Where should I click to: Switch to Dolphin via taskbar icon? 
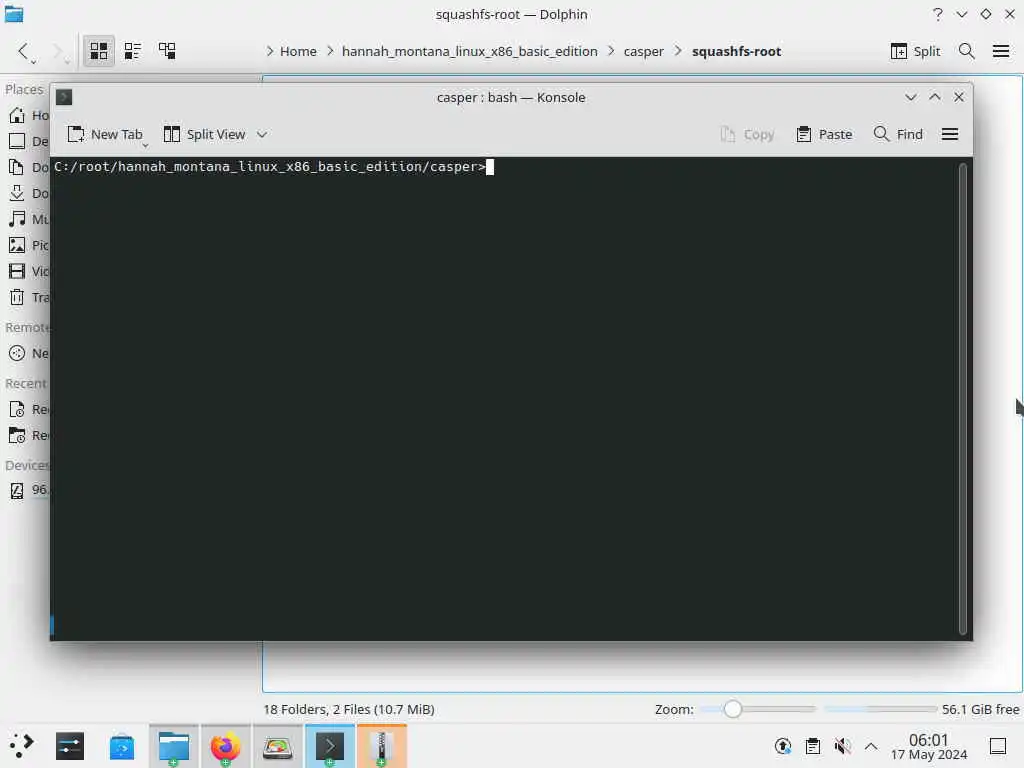174,746
